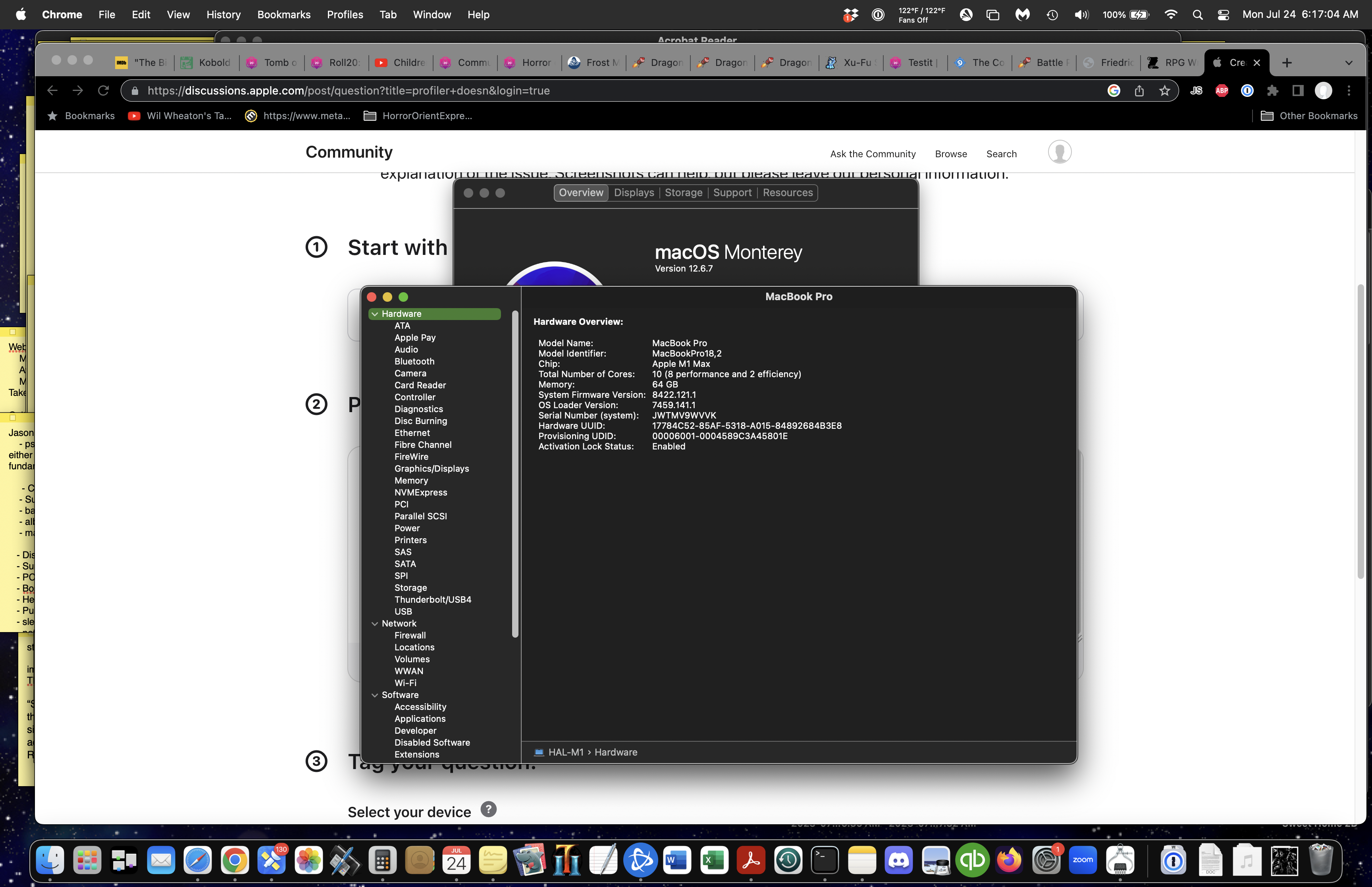Collapse the Software tree section
Viewport: 1372px width, 887px height.
(375, 695)
